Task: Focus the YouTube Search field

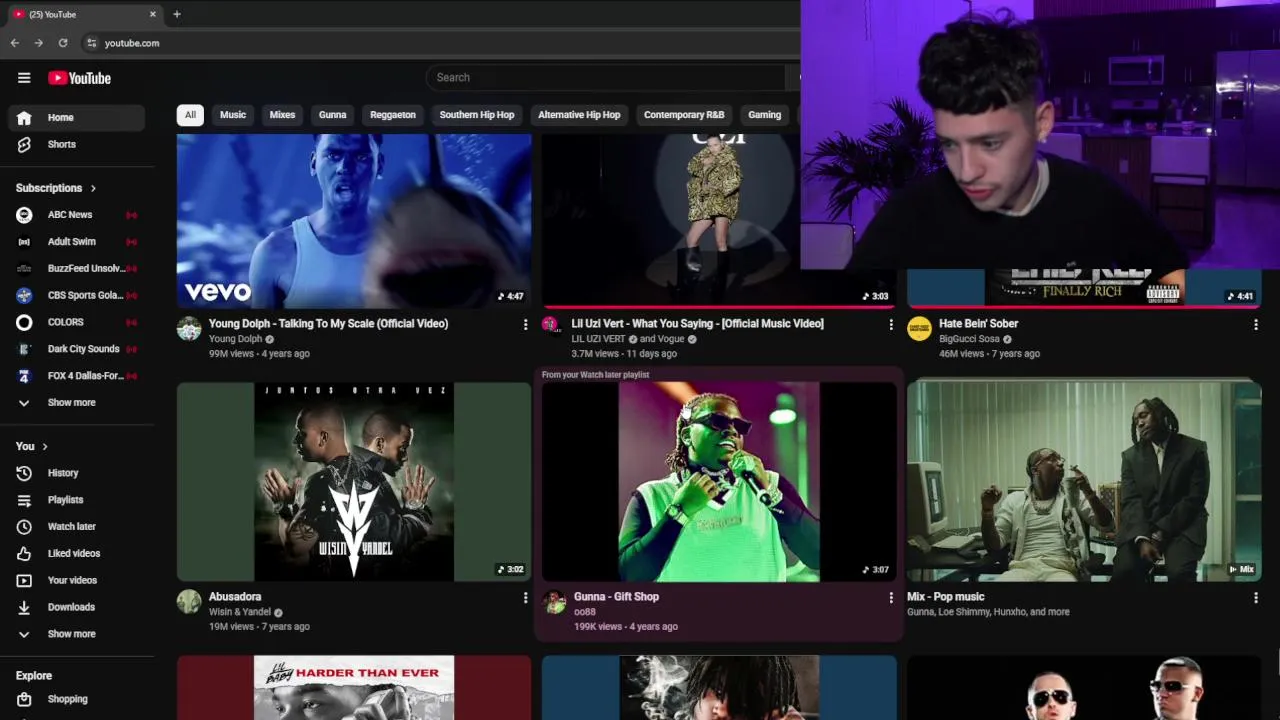Action: pyautogui.click(x=606, y=77)
